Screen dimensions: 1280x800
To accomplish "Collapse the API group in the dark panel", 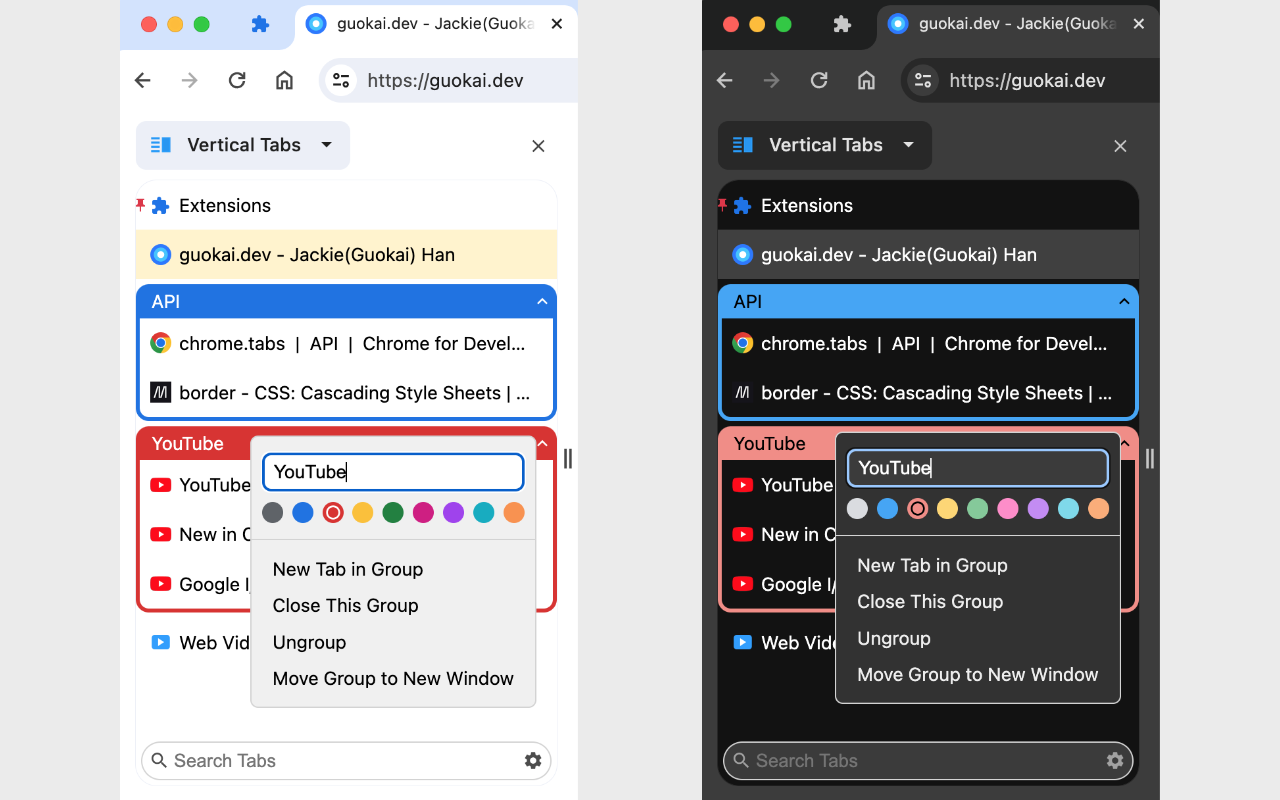I will coord(1124,302).
